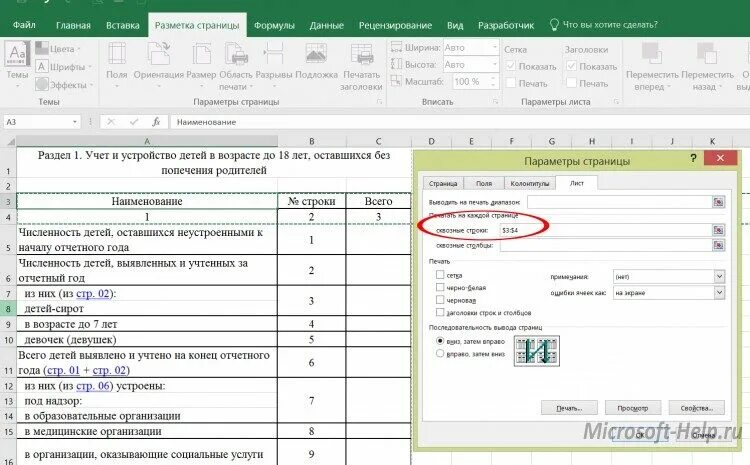Click the Переместить назад send backward icon
Viewport: 750px width, 465px height.
[x=707, y=53]
